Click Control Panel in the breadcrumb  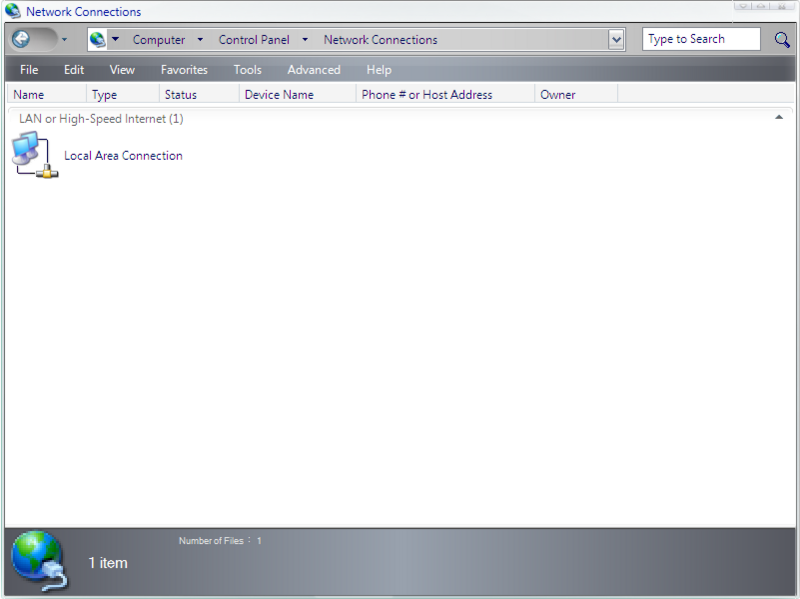click(254, 40)
